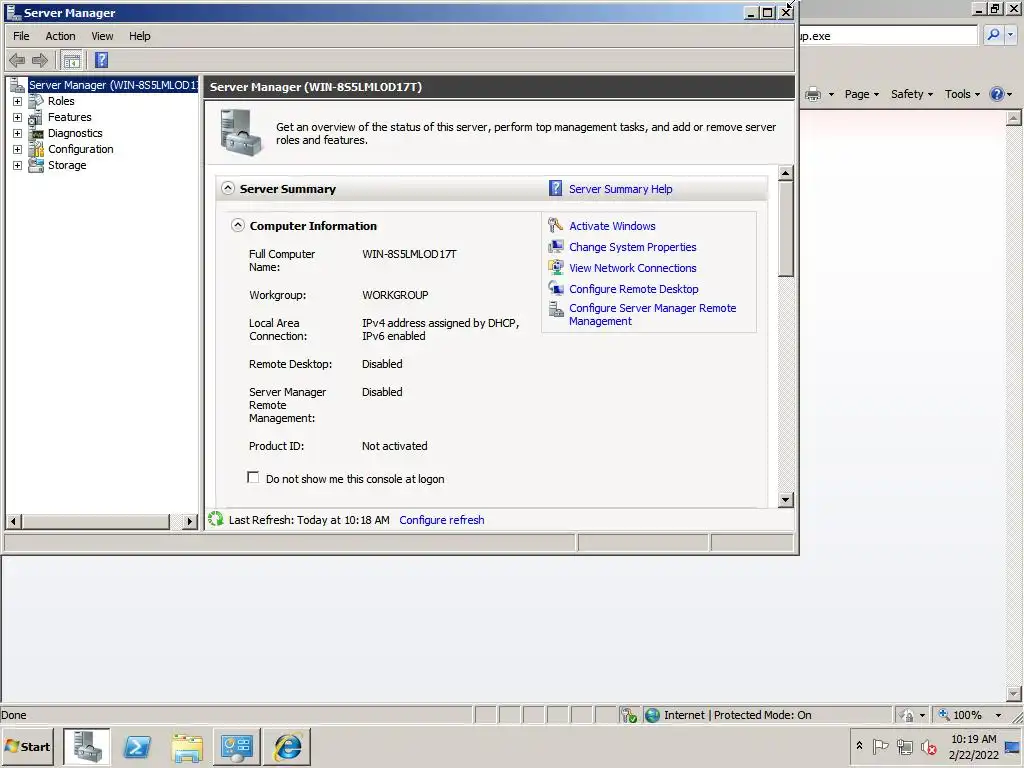This screenshot has width=1024, height=768.
Task: Open the Tools dropdown in Internet Explorer
Action: (x=962, y=94)
